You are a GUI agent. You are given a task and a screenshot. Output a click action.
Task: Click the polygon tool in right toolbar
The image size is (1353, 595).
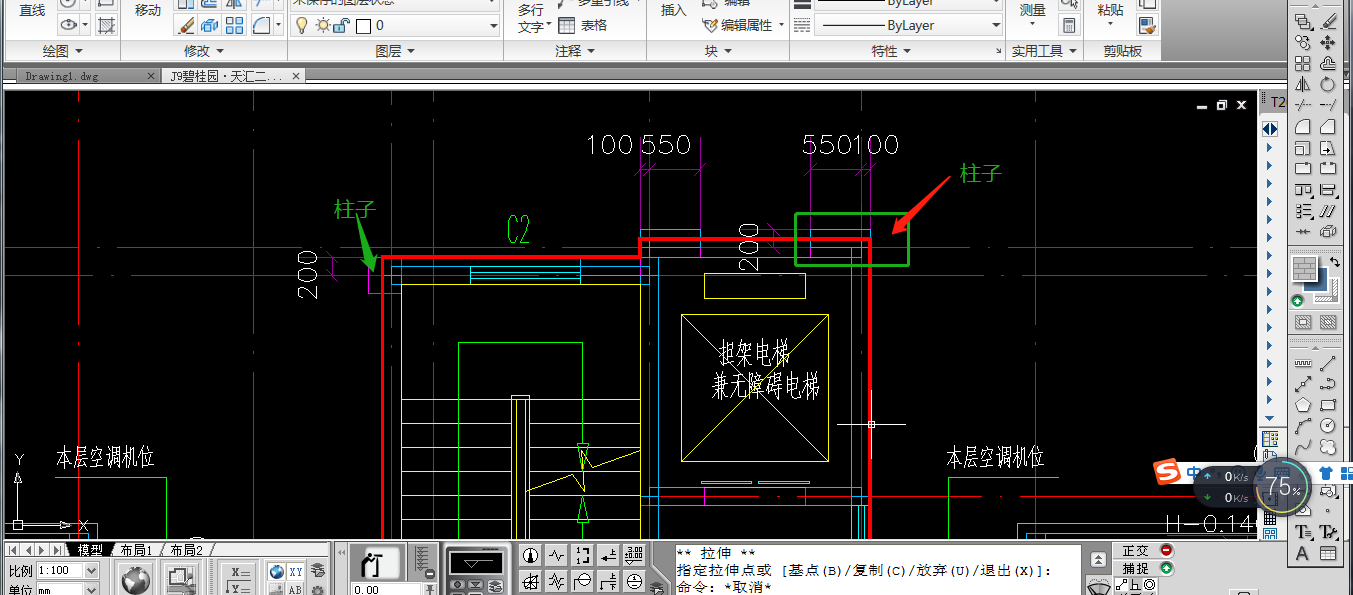[x=1303, y=405]
